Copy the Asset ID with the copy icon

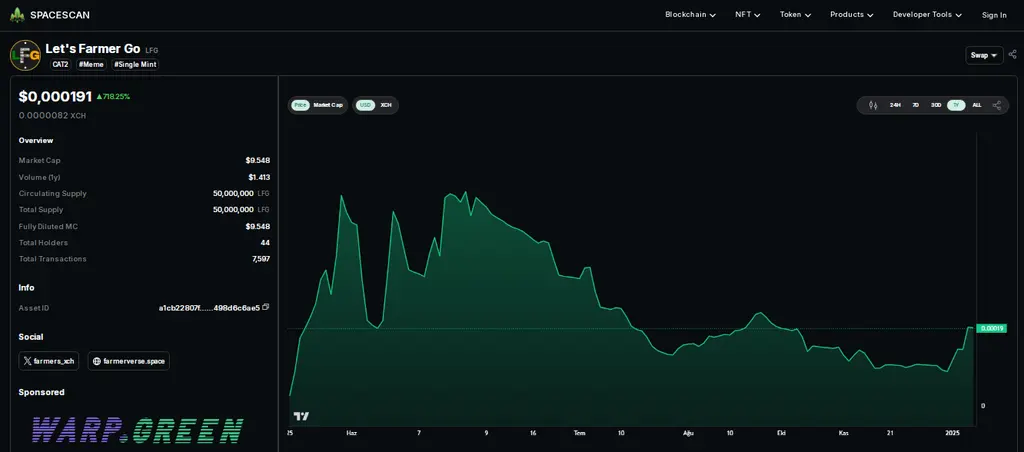[266, 307]
